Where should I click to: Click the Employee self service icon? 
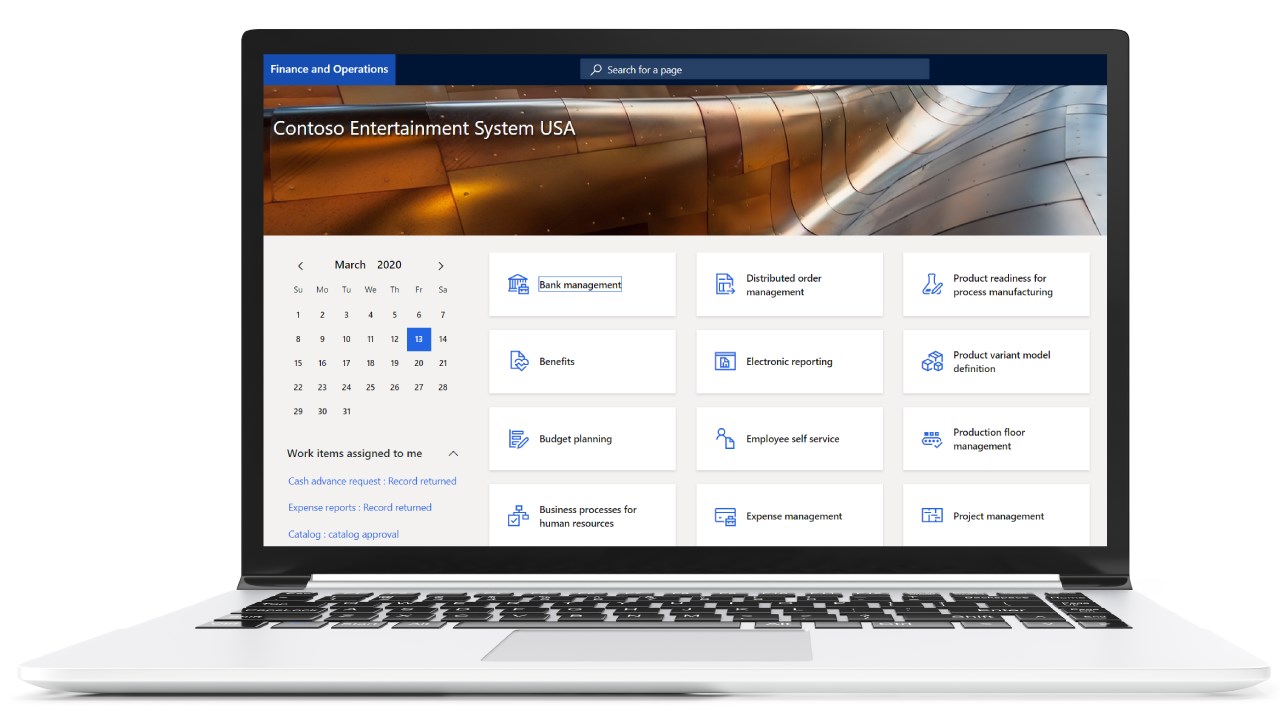[725, 439]
